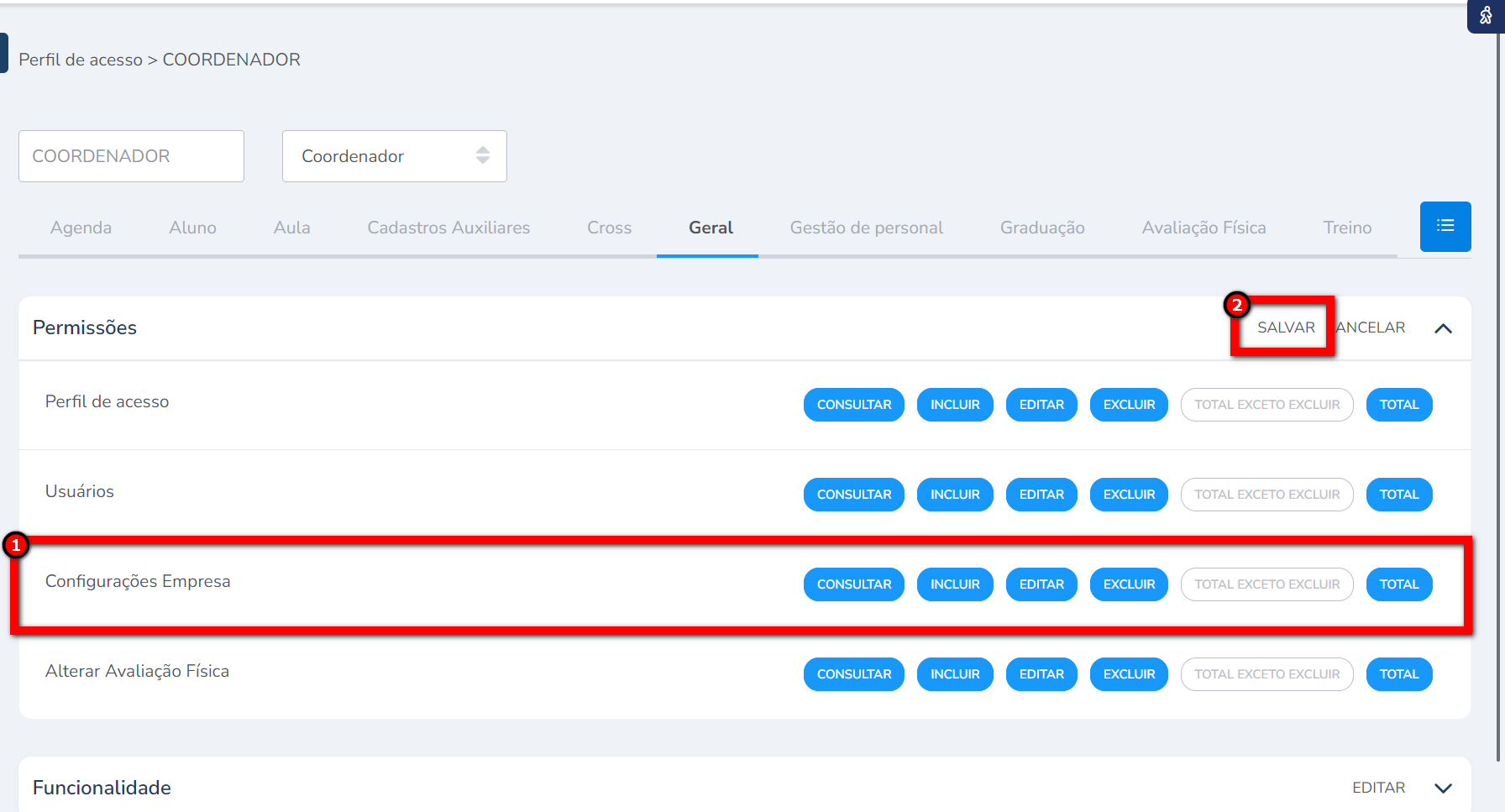Click the blue list menu icon

(1445, 226)
